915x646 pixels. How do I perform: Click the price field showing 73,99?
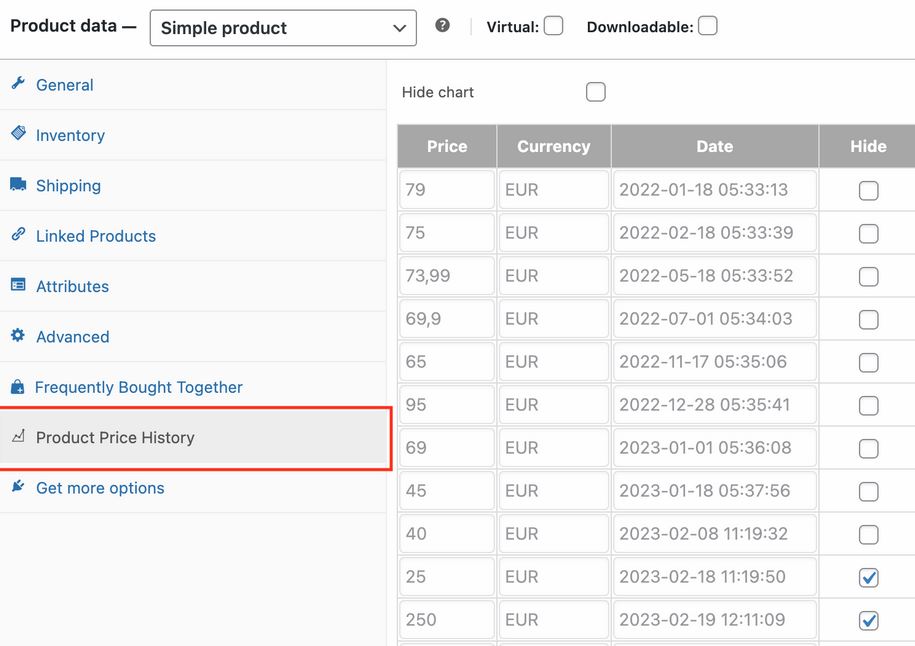(447, 275)
